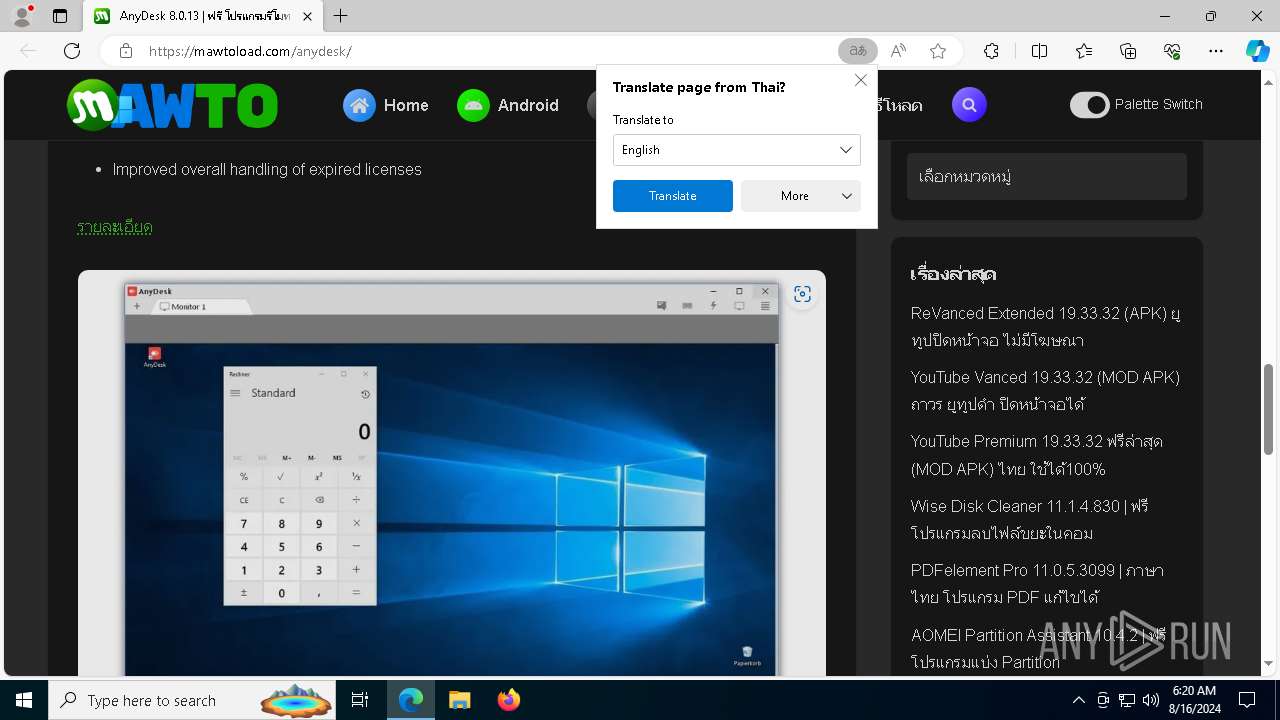Open a new browser tab
This screenshot has width=1280, height=720.
pyautogui.click(x=341, y=16)
